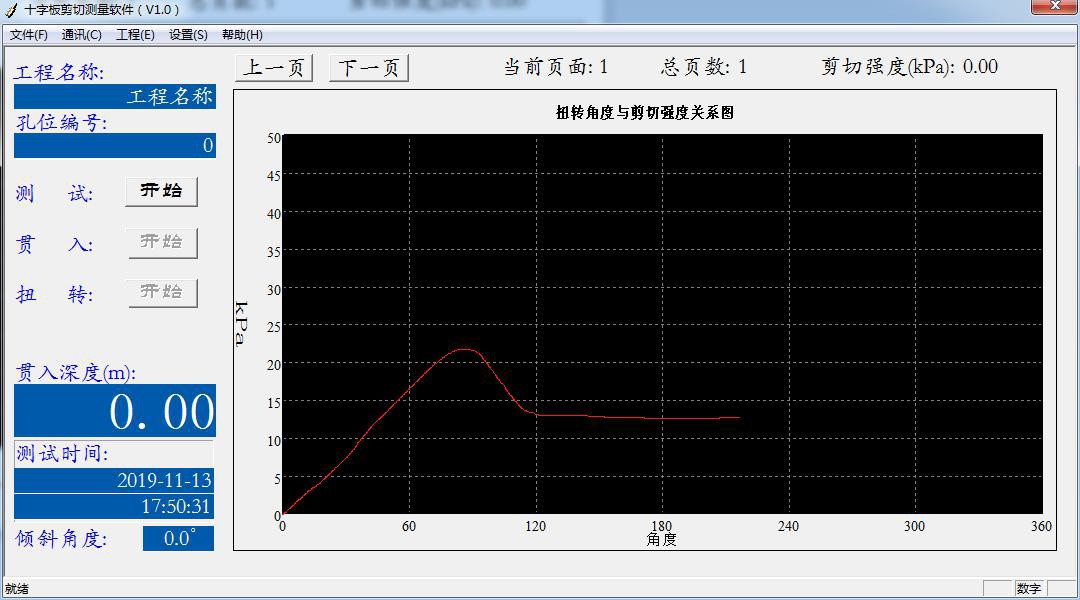Screen dimensions: 1080x600
Task: Click the test time field 17:50:31
Action: pyautogui.click(x=115, y=507)
